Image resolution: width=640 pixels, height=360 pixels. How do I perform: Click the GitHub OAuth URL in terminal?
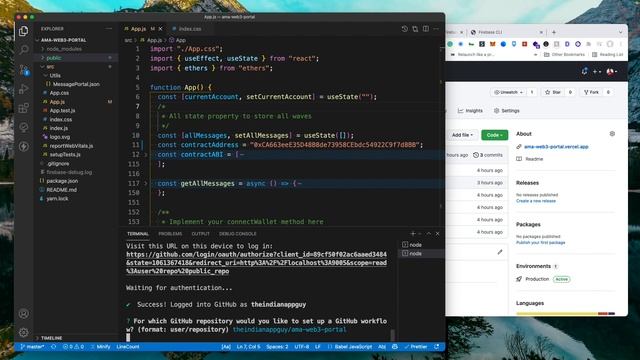click(x=256, y=263)
